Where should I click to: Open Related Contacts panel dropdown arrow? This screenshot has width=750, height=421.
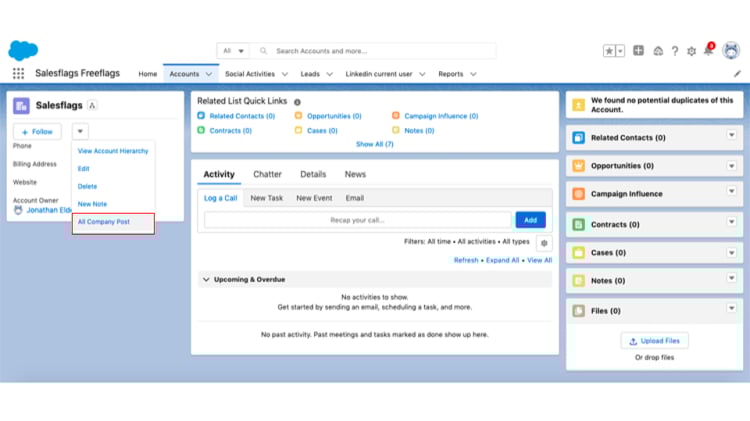pyautogui.click(x=731, y=135)
